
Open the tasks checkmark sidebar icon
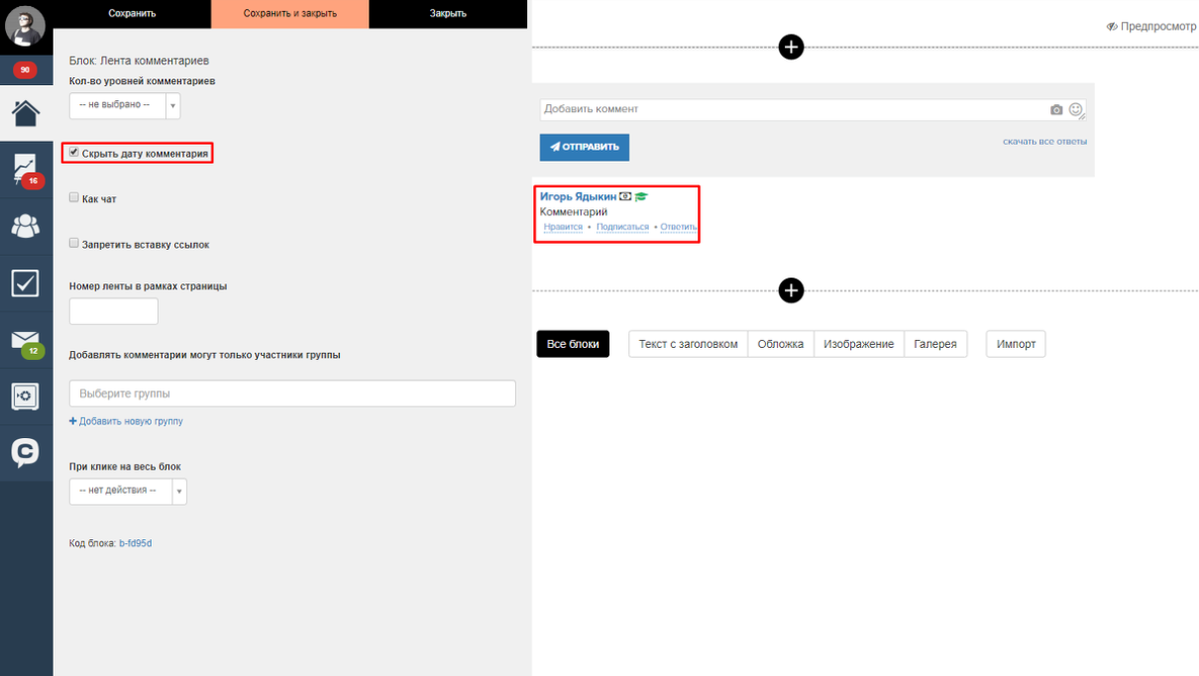pyautogui.click(x=25, y=283)
